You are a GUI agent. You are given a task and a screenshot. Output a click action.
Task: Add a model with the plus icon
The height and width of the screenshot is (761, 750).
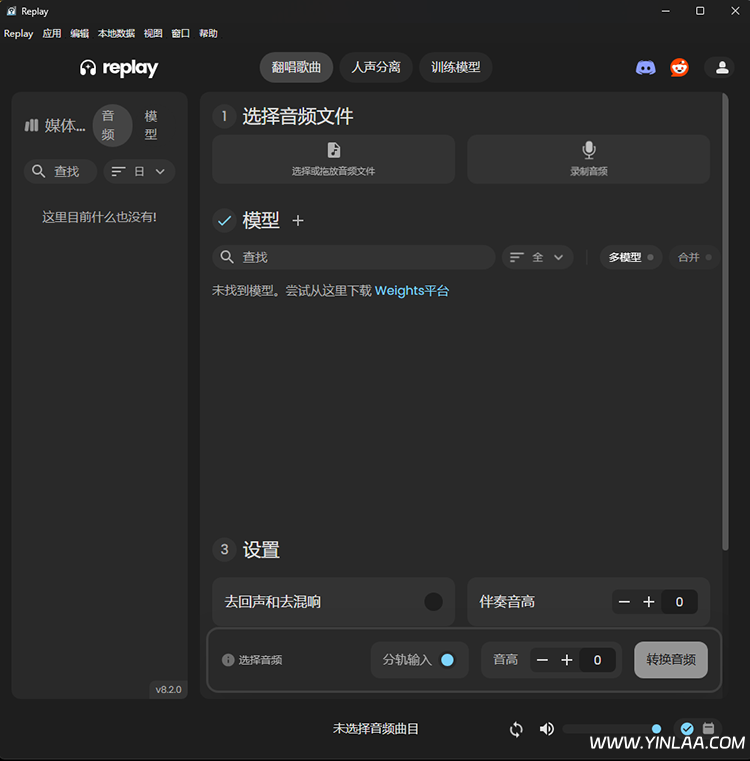coord(297,221)
